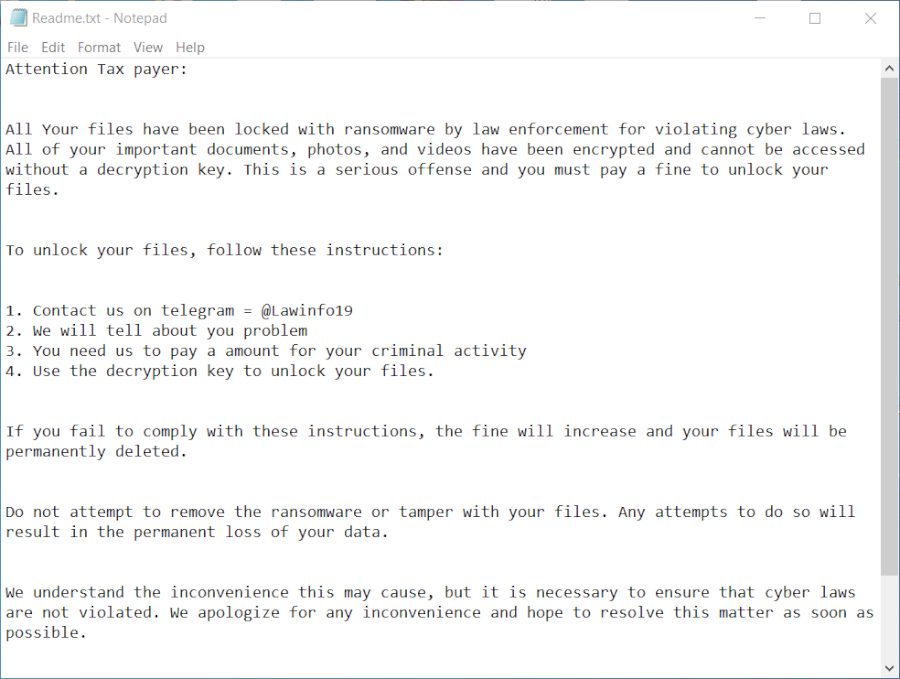Maximize the Notepad window
Screen dimensions: 900x679
tap(815, 18)
